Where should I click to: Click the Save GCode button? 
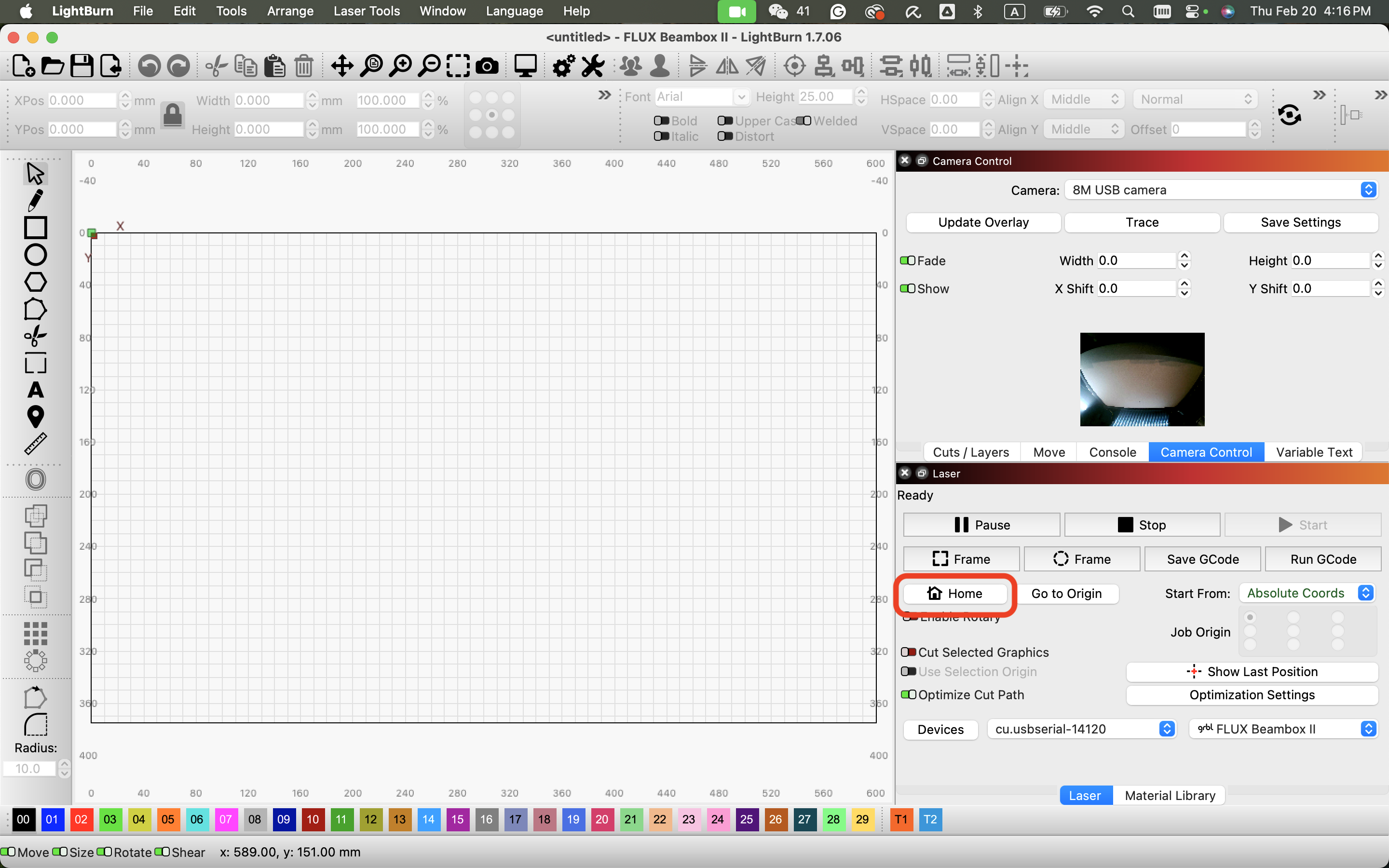point(1202,559)
